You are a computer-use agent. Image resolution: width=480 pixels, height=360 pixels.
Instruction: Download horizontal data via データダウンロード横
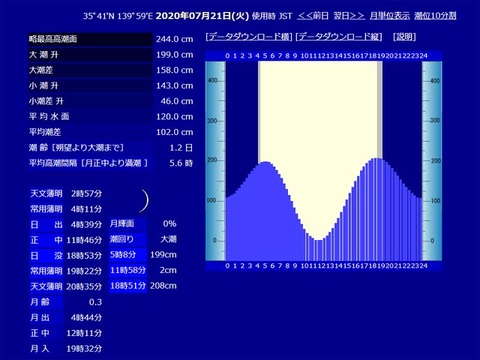coord(249,37)
